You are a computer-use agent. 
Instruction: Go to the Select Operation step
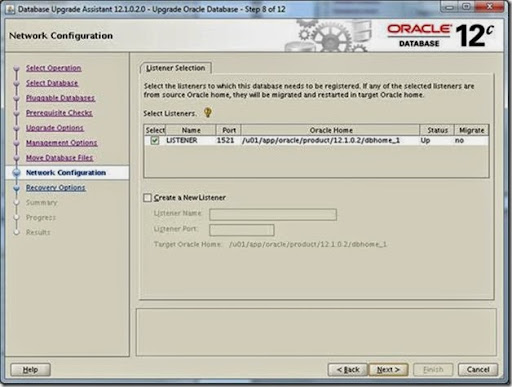coord(54,68)
